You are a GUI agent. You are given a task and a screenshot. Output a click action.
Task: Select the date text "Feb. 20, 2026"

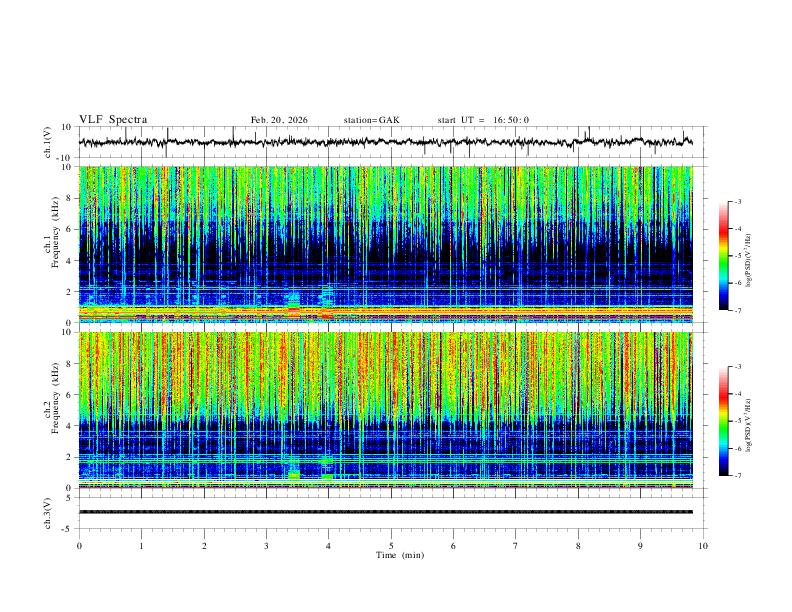pos(279,120)
